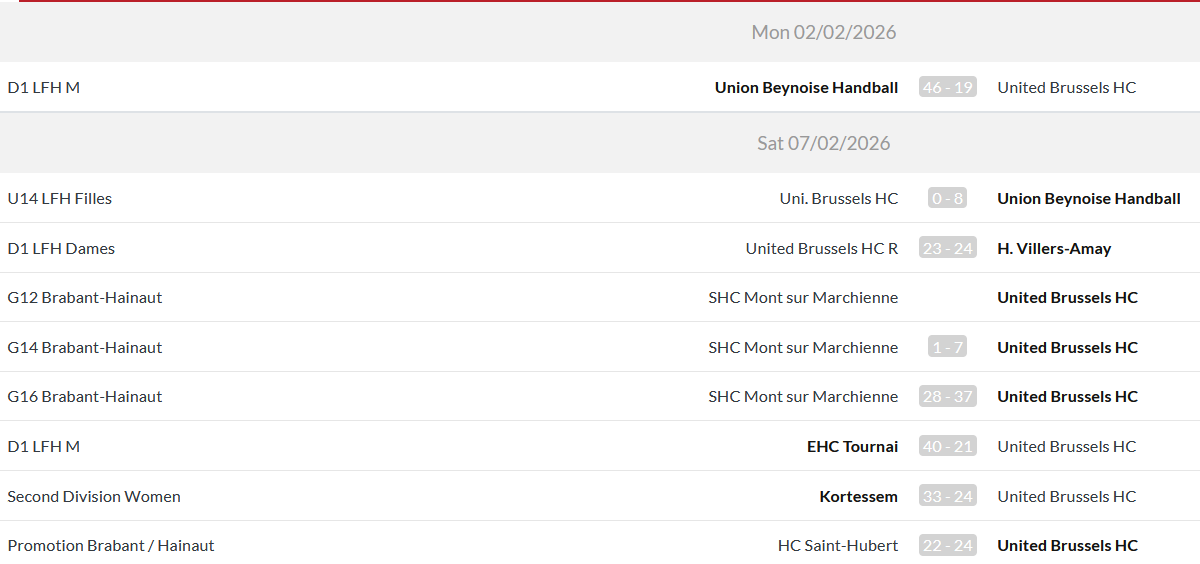
Task: Click the 23 - 24 score badge
Action: tap(947, 248)
